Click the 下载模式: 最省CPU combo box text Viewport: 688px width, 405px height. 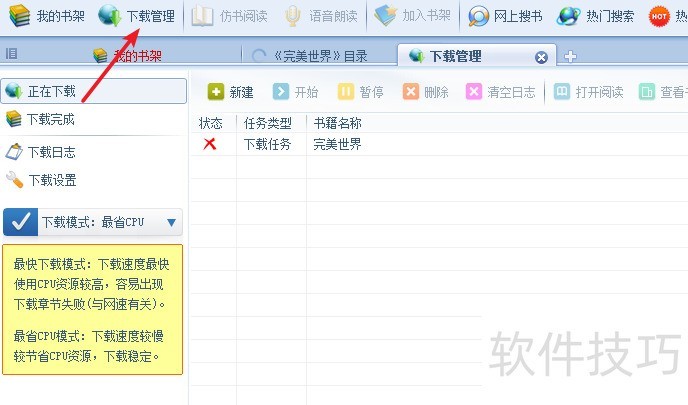point(93,222)
